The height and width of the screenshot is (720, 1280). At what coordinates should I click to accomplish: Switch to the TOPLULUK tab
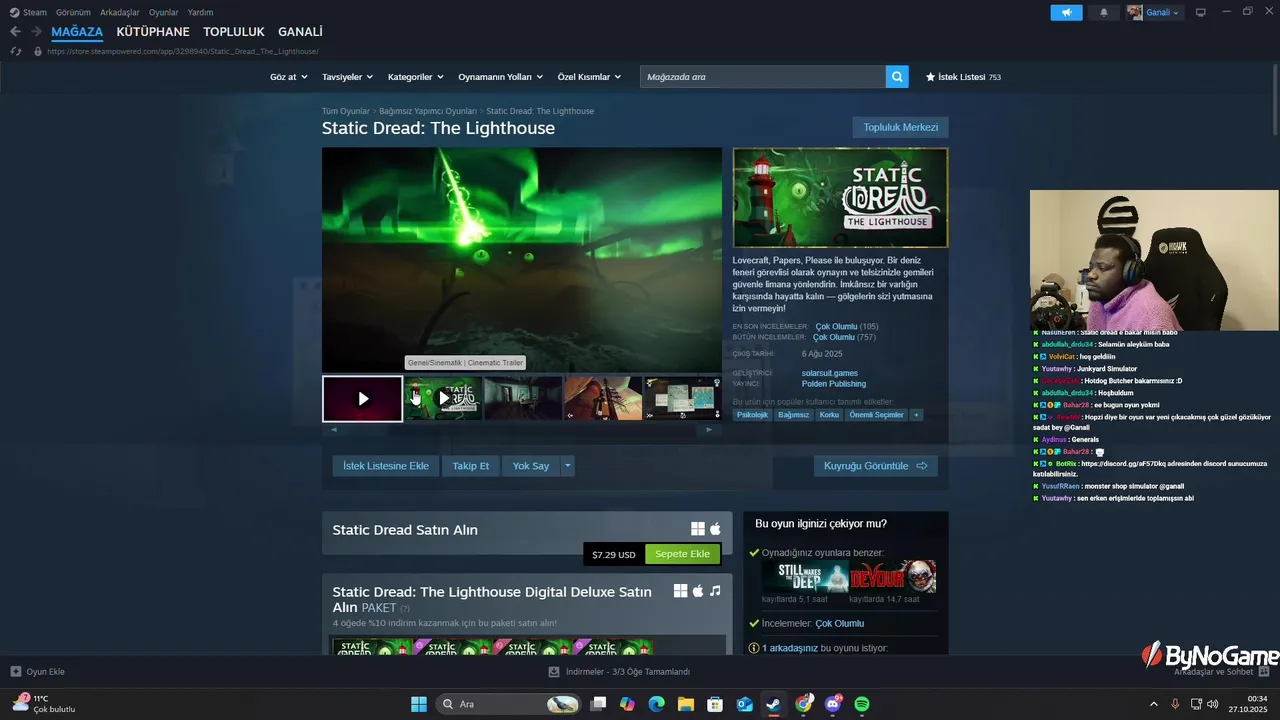pos(234,32)
